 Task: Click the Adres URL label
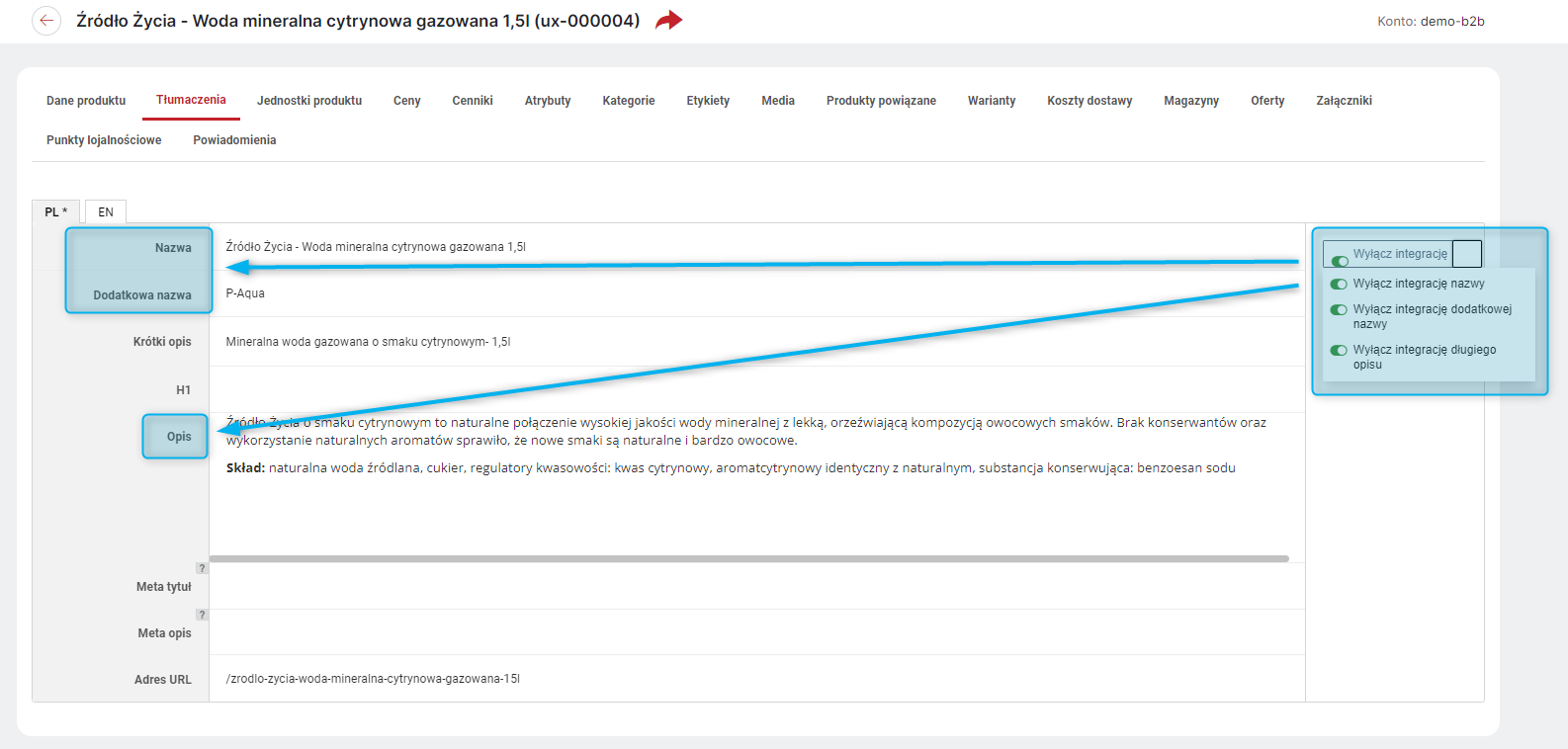coord(163,680)
